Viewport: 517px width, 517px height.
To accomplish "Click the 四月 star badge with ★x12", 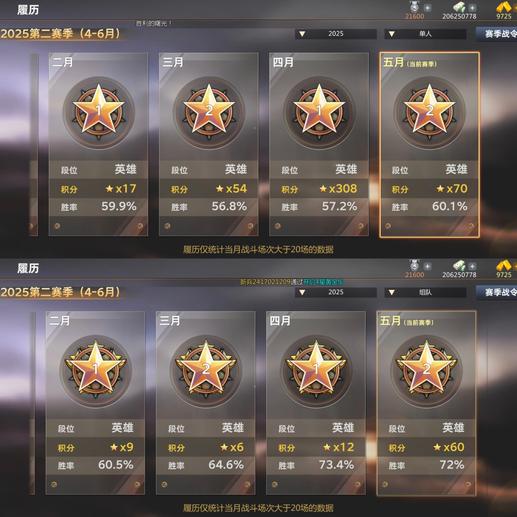I will [x=316, y=370].
